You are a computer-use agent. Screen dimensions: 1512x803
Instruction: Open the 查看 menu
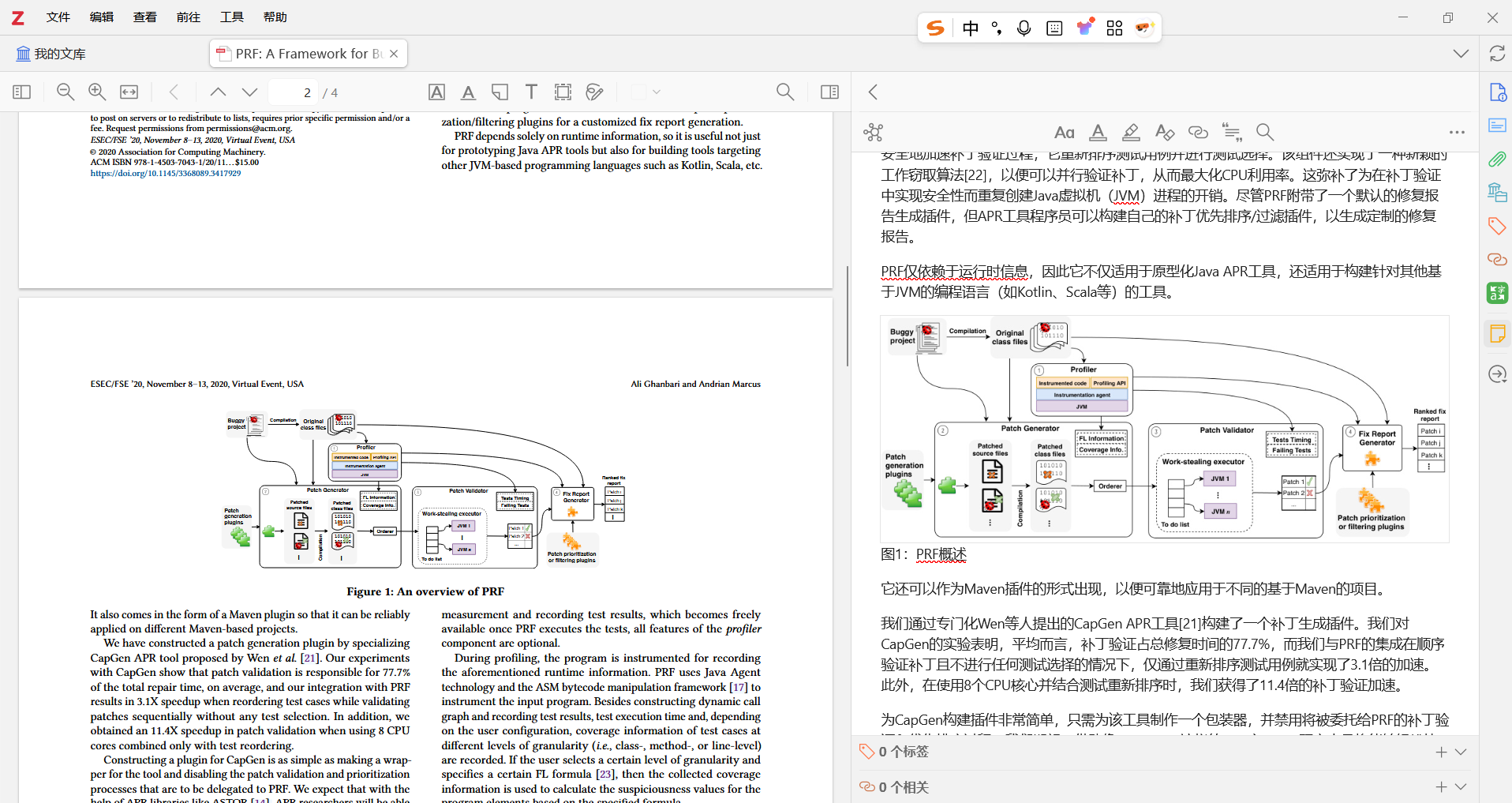pyautogui.click(x=145, y=17)
